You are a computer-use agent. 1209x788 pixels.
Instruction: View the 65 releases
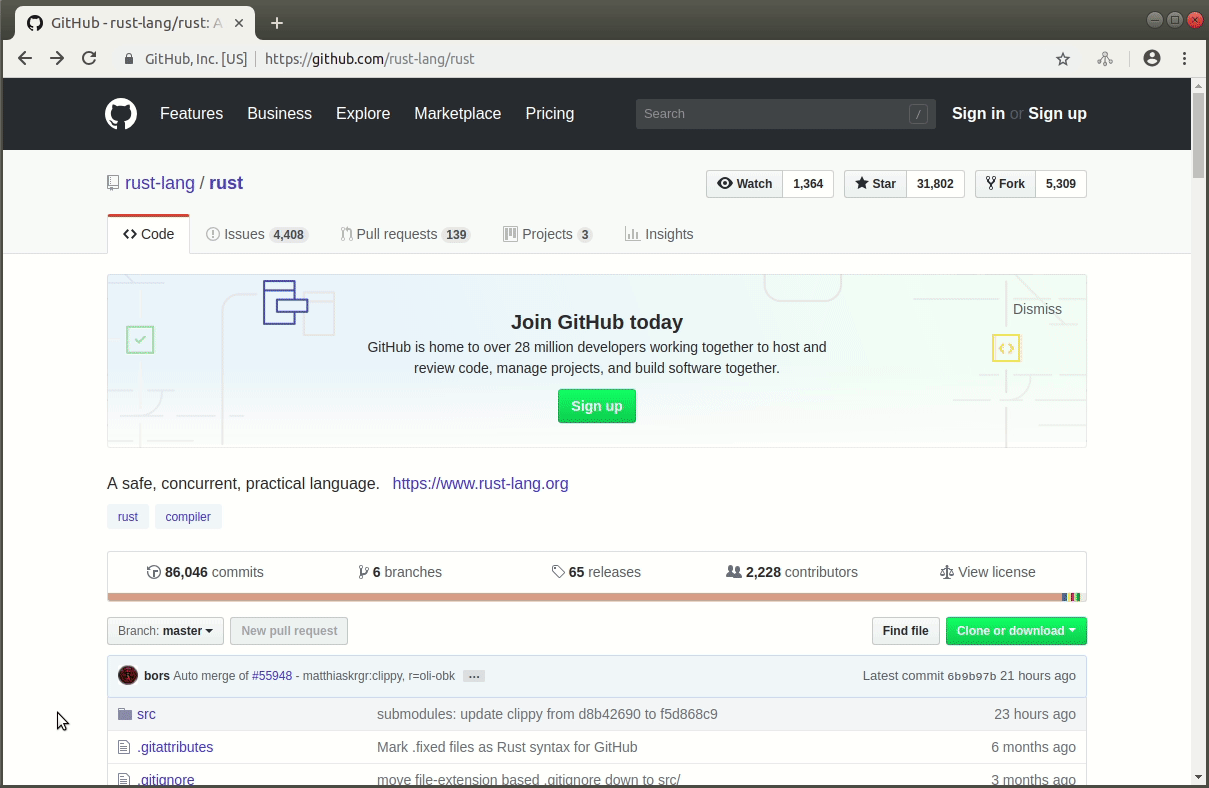point(596,572)
